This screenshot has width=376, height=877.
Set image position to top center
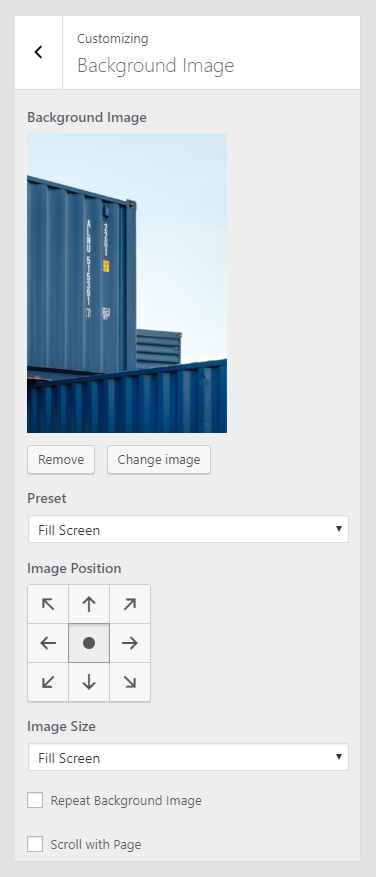89,604
